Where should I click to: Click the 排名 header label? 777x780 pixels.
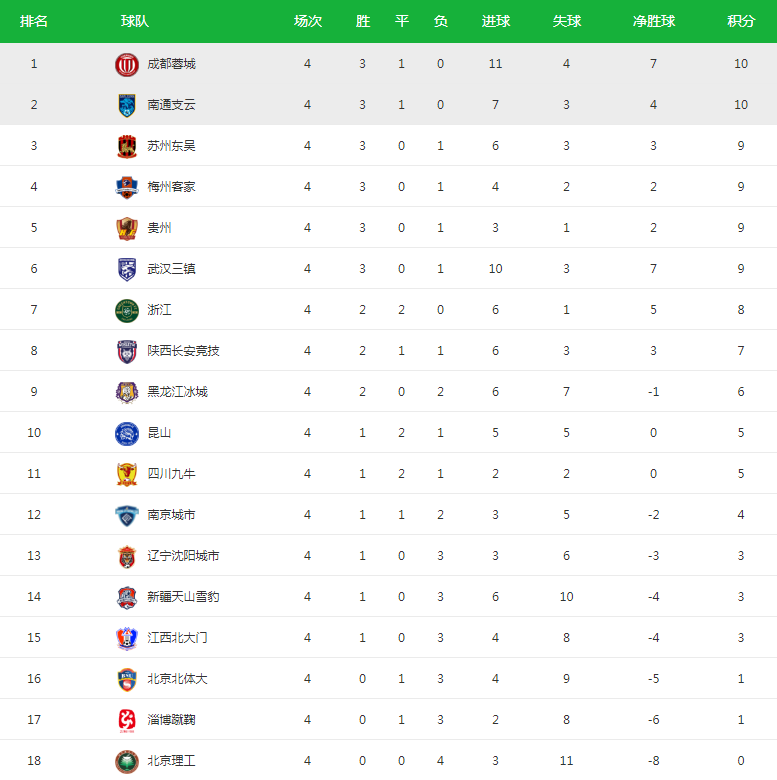[34, 21]
